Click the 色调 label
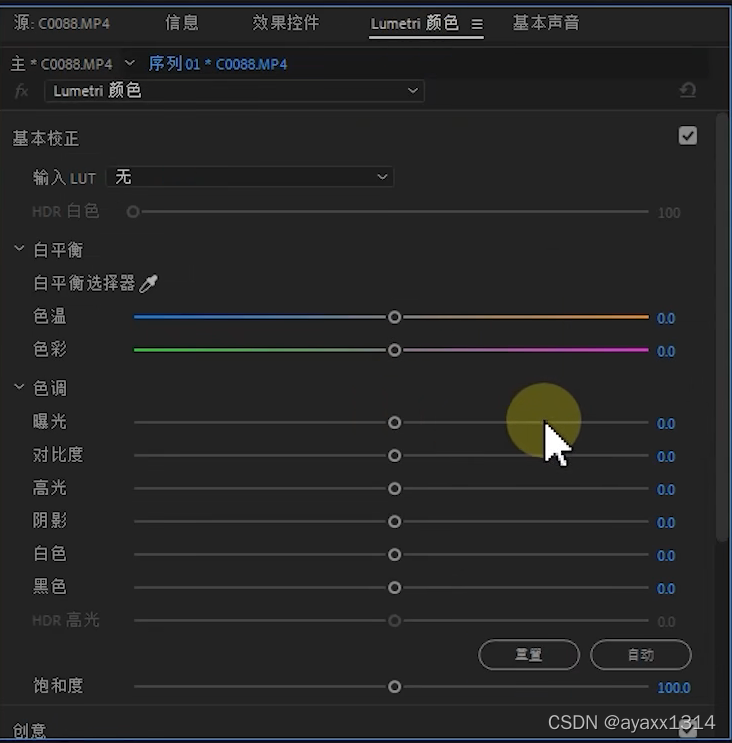This screenshot has height=743, width=732. tap(50, 388)
